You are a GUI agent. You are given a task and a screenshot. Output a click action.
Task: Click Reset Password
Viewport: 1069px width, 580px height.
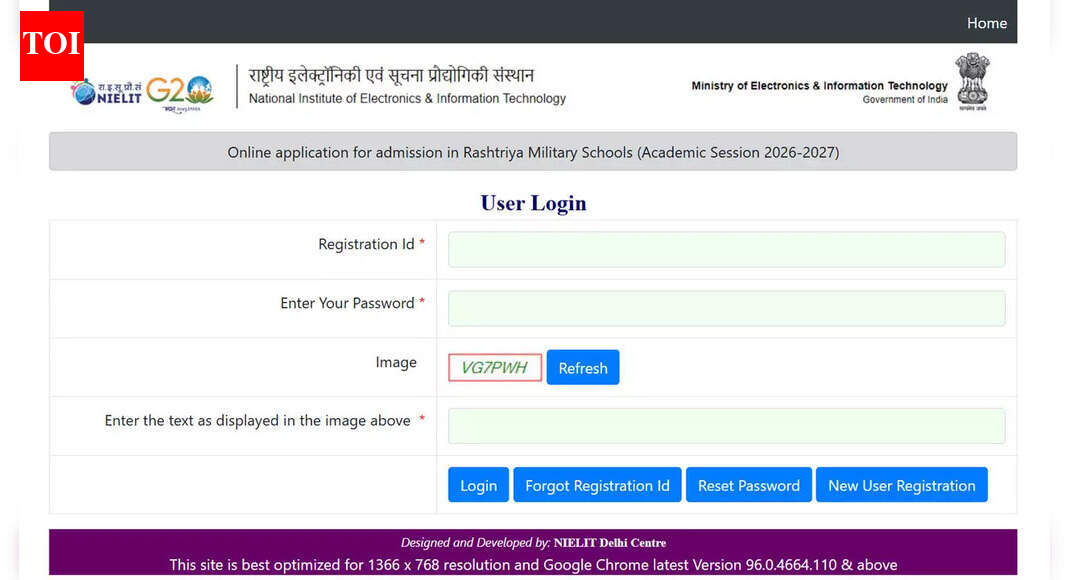tap(748, 485)
